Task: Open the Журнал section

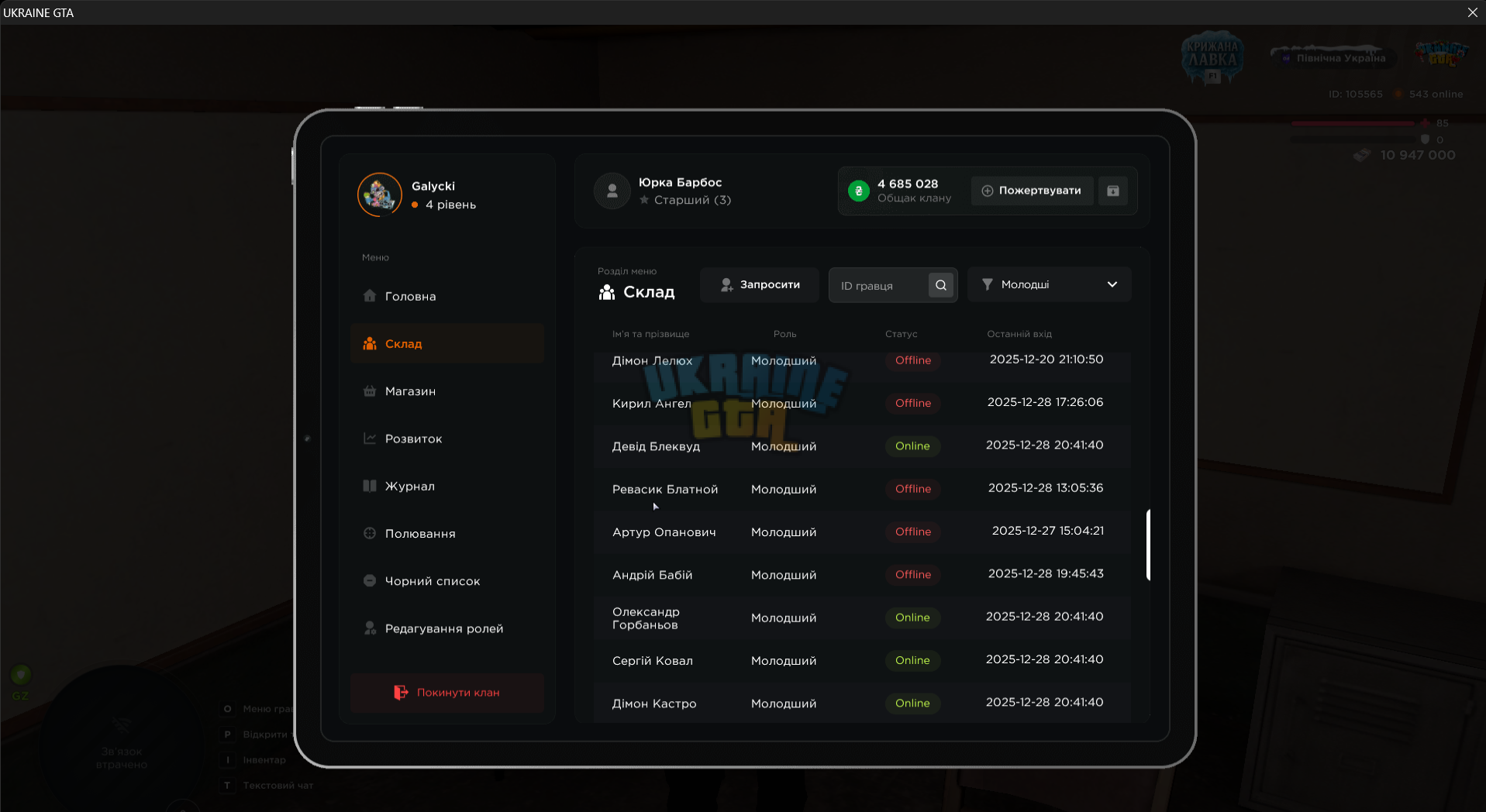Action: tap(446, 486)
